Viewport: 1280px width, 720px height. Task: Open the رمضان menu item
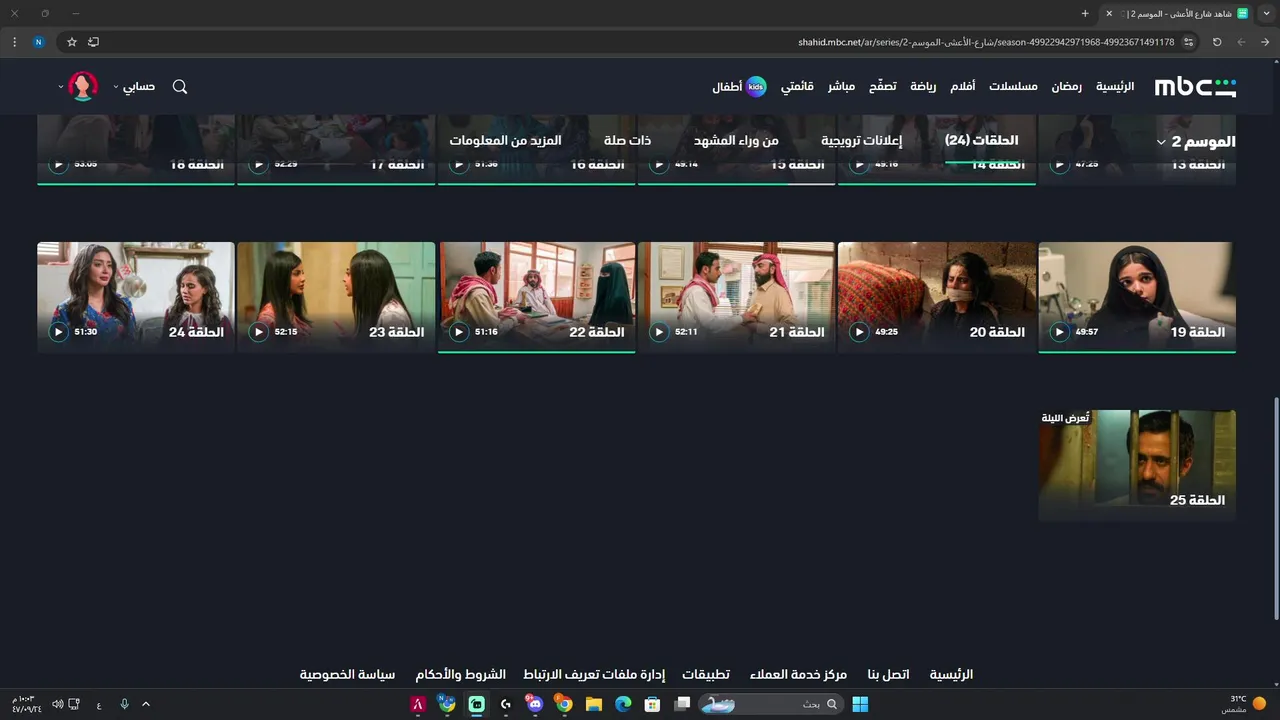(1066, 87)
